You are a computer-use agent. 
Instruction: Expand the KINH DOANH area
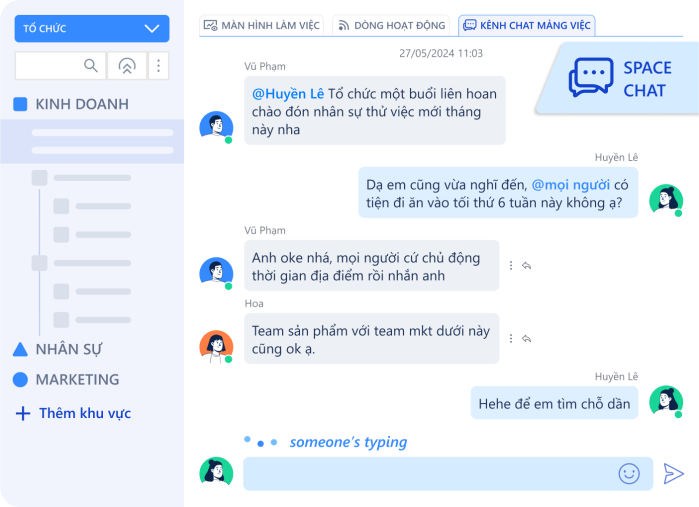coord(81,104)
